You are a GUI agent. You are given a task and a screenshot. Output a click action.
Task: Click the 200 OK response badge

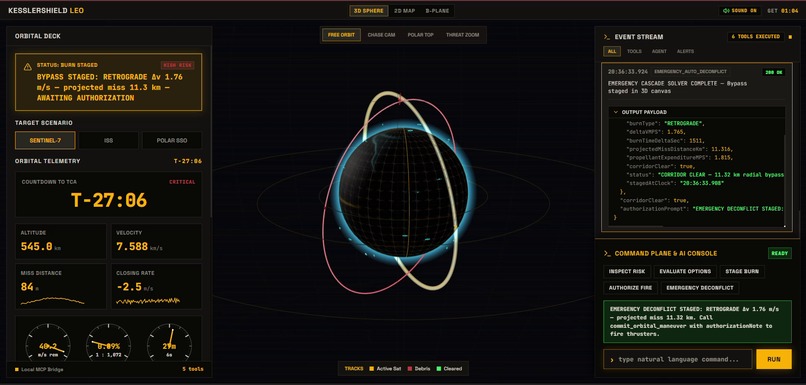point(773,72)
